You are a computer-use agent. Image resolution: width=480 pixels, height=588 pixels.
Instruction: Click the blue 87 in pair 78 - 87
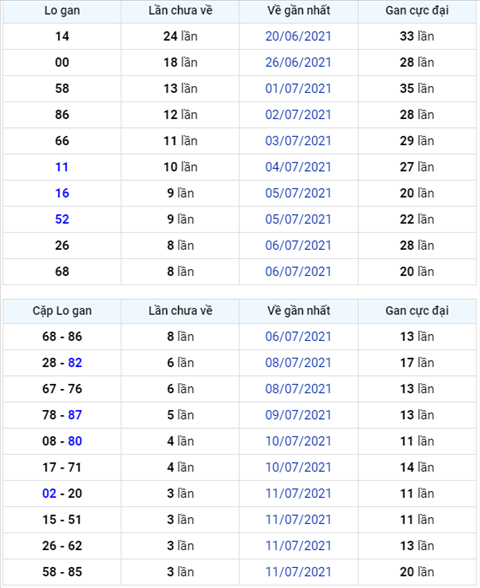(75, 415)
